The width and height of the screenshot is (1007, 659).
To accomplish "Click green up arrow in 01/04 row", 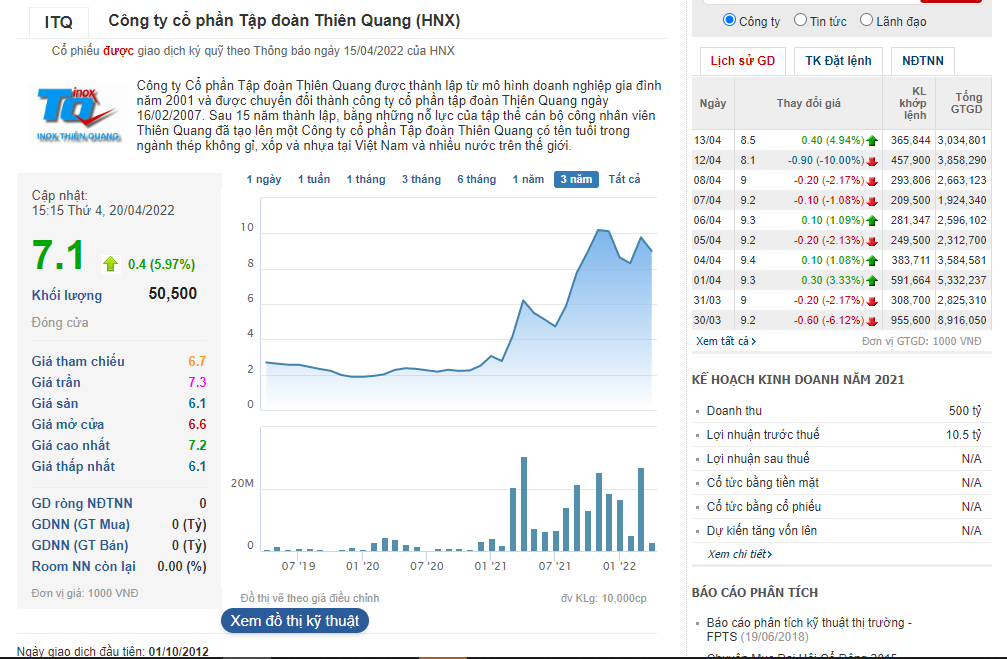I will pyautogui.click(x=871, y=281).
